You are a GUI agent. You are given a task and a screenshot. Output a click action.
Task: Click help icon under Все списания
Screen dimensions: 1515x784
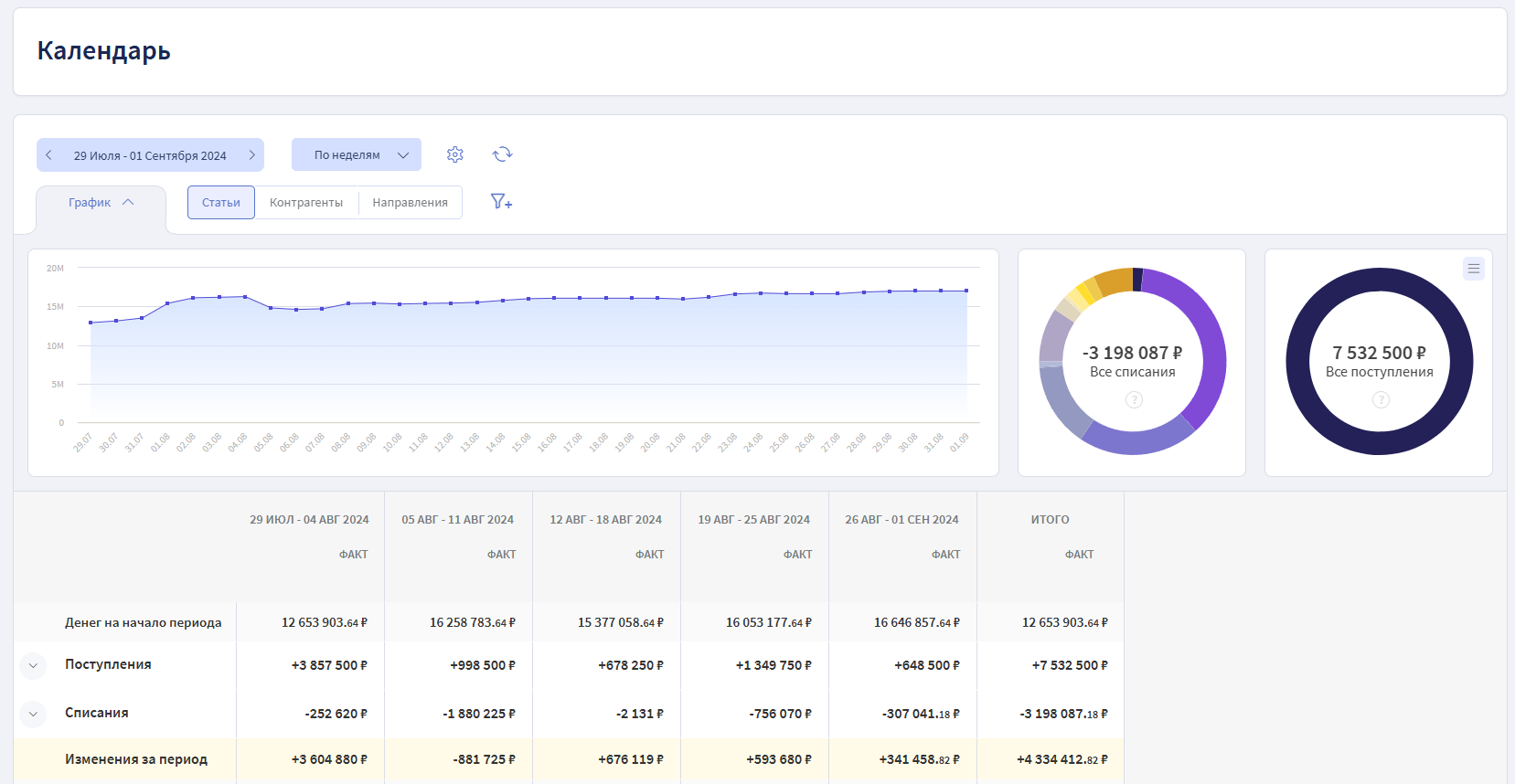tap(1134, 399)
